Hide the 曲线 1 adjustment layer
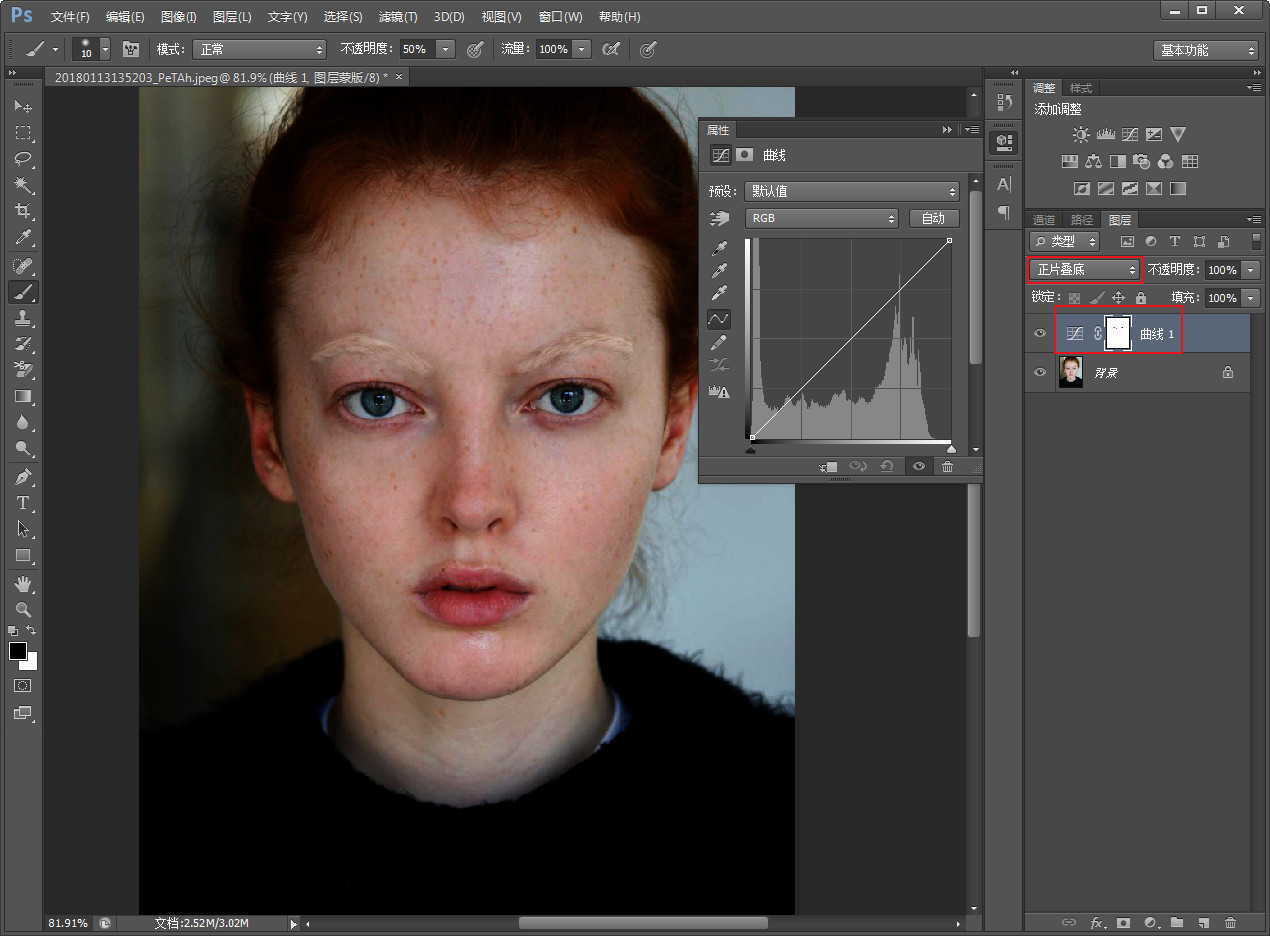Screen dimensions: 1270x936 [x=1040, y=333]
